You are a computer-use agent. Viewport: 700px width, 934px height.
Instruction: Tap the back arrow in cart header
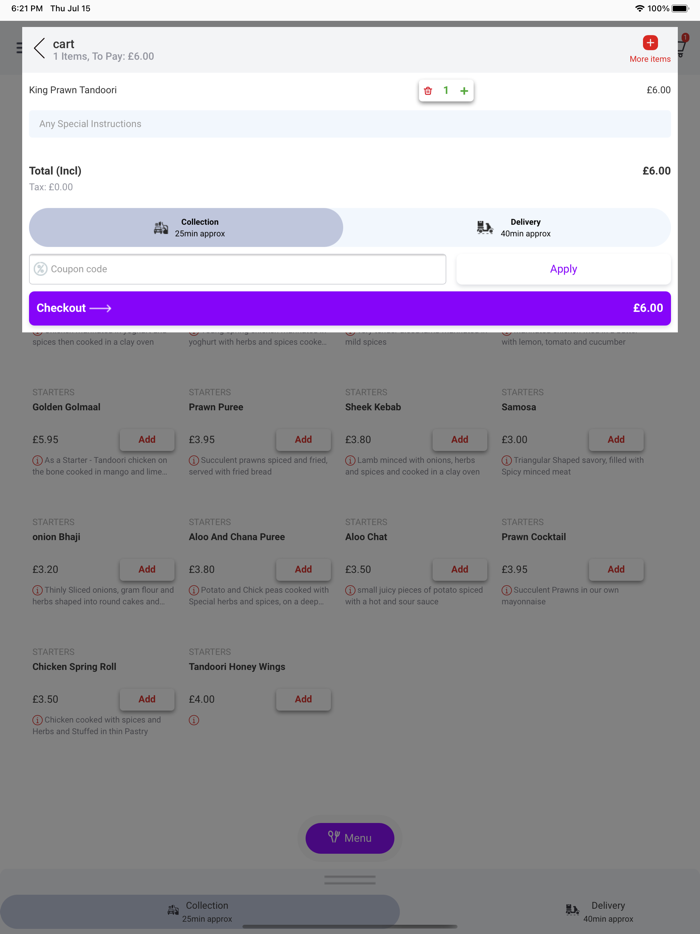pos(40,48)
